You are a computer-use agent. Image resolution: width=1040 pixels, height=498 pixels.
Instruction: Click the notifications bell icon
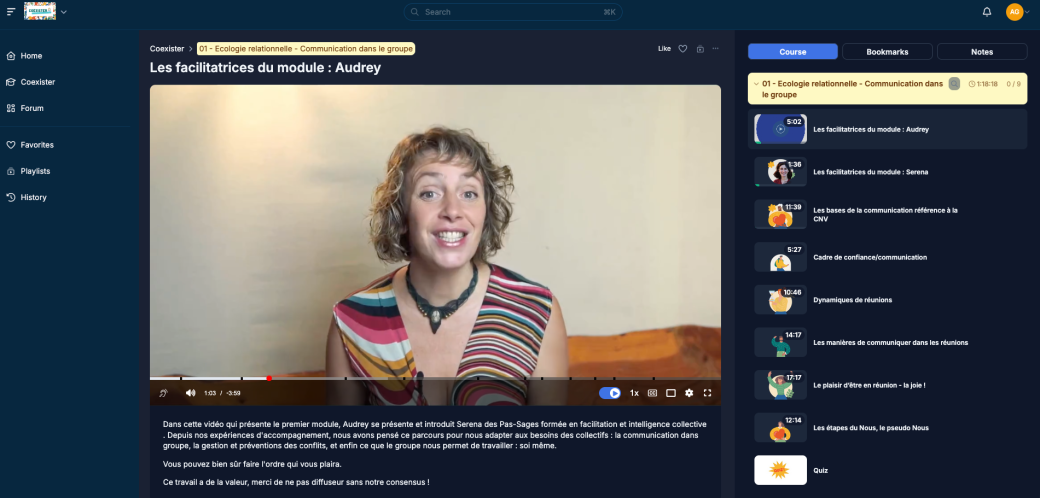(x=987, y=12)
